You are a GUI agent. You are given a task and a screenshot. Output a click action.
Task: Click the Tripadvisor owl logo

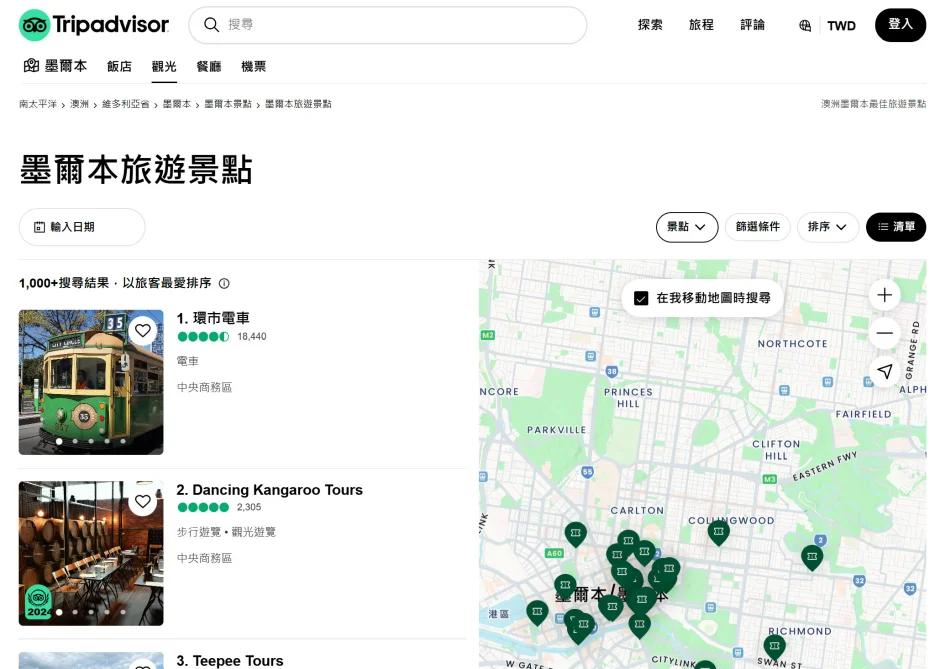coord(35,25)
